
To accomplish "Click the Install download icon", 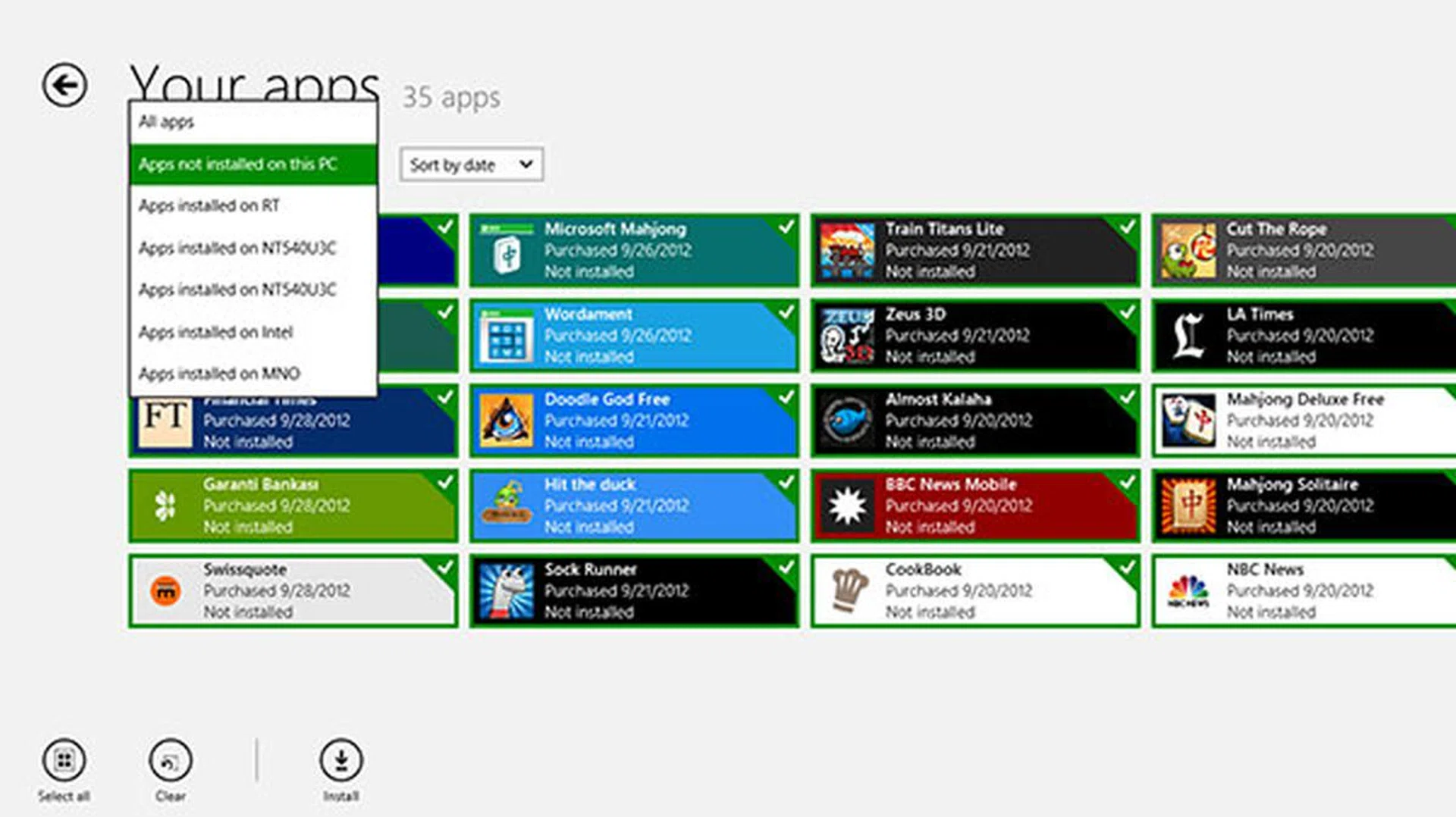I will click(340, 760).
